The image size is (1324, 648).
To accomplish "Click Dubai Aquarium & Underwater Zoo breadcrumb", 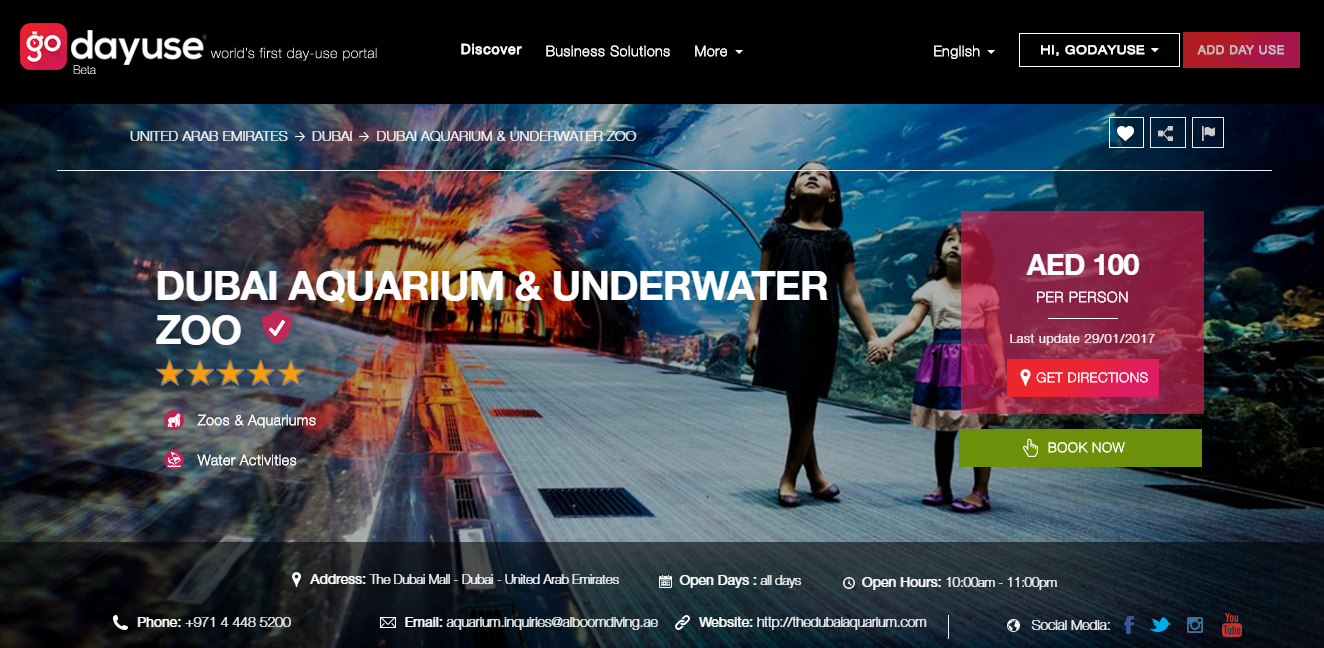I will (x=506, y=136).
